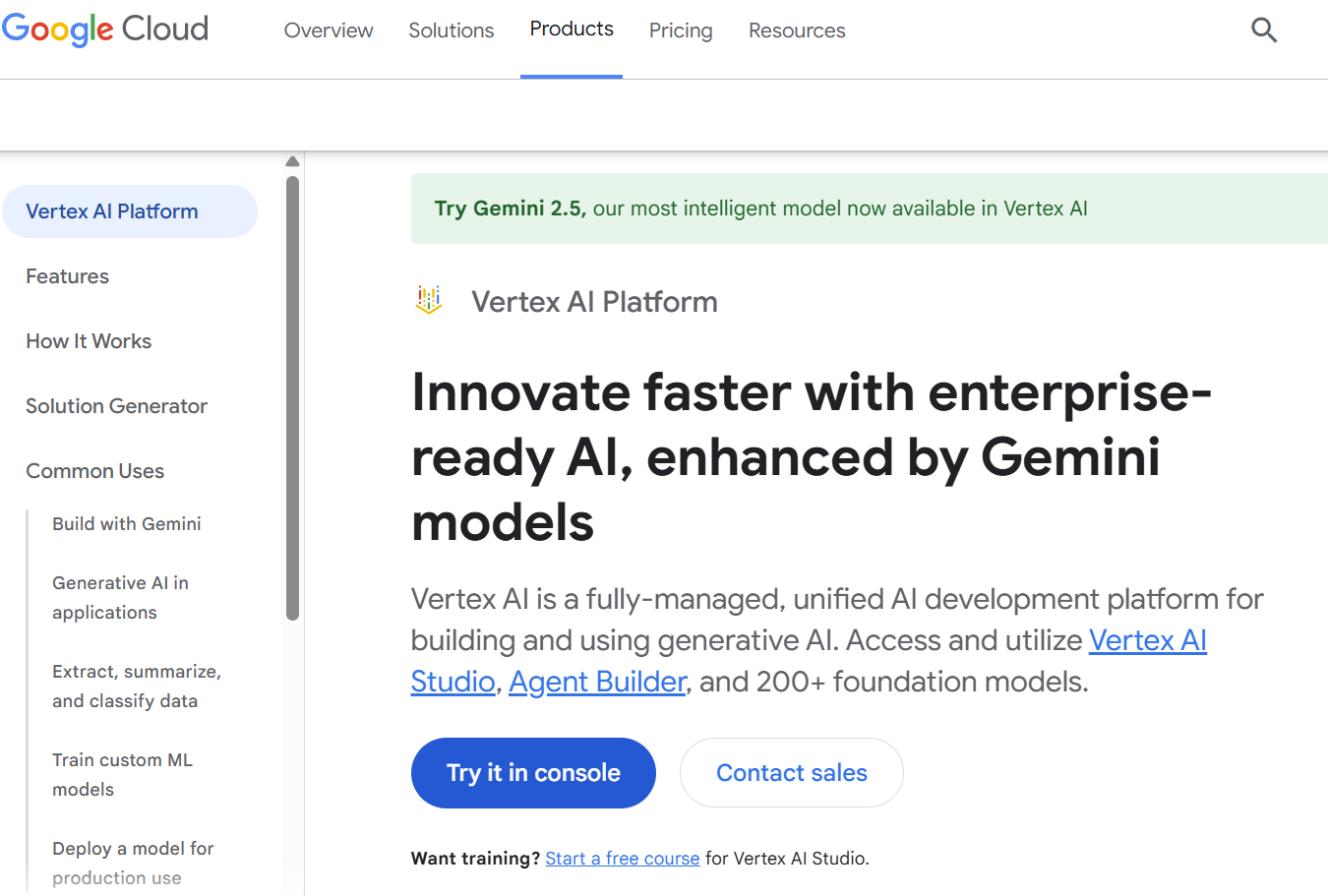Select Vertex AI Platform in sidebar
Screen dimensions: 1328x896
tap(130, 211)
